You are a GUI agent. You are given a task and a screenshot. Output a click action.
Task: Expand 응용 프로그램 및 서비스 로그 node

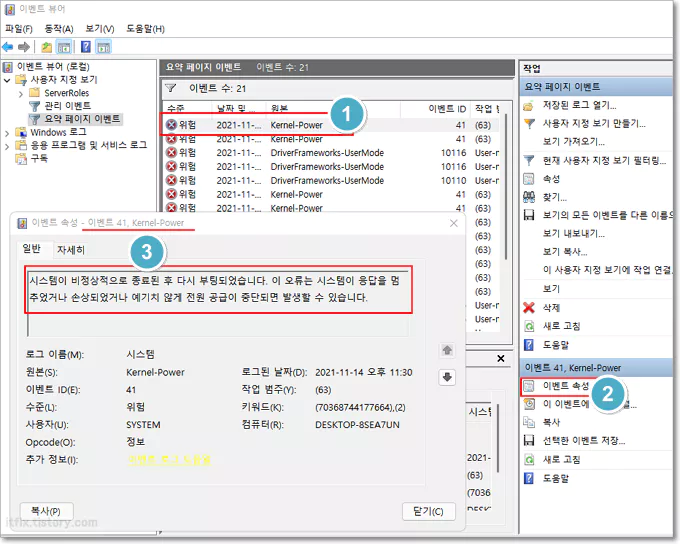[x=7, y=146]
